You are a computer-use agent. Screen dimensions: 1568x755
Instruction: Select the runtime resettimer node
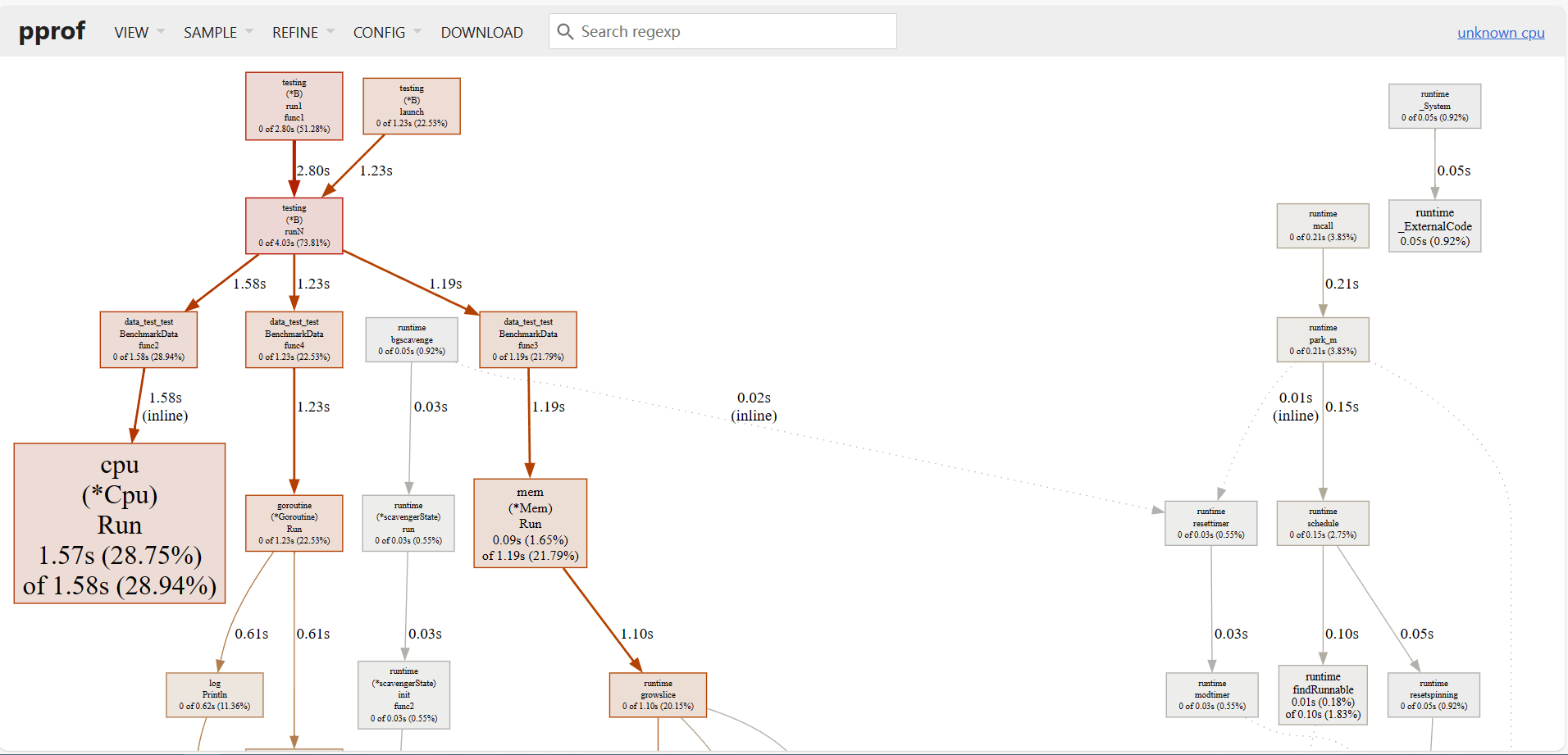1211,523
